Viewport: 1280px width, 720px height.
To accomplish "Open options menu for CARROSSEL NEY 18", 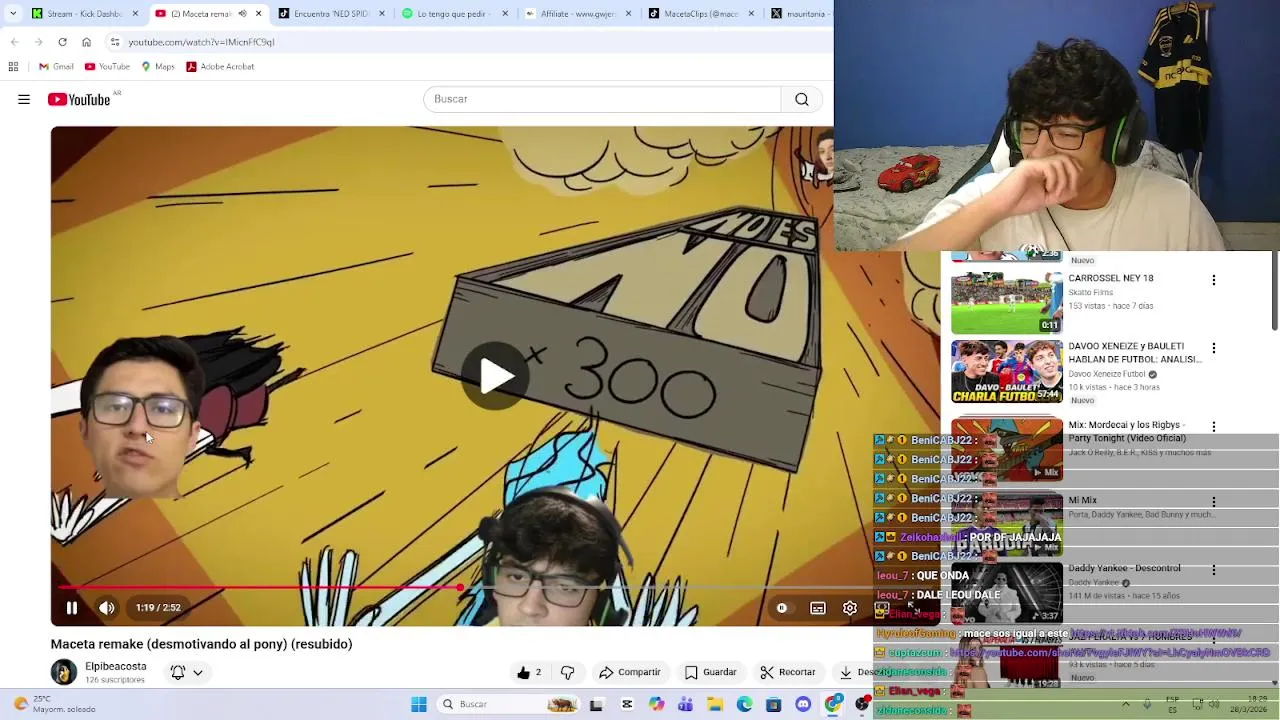I will click(1214, 280).
